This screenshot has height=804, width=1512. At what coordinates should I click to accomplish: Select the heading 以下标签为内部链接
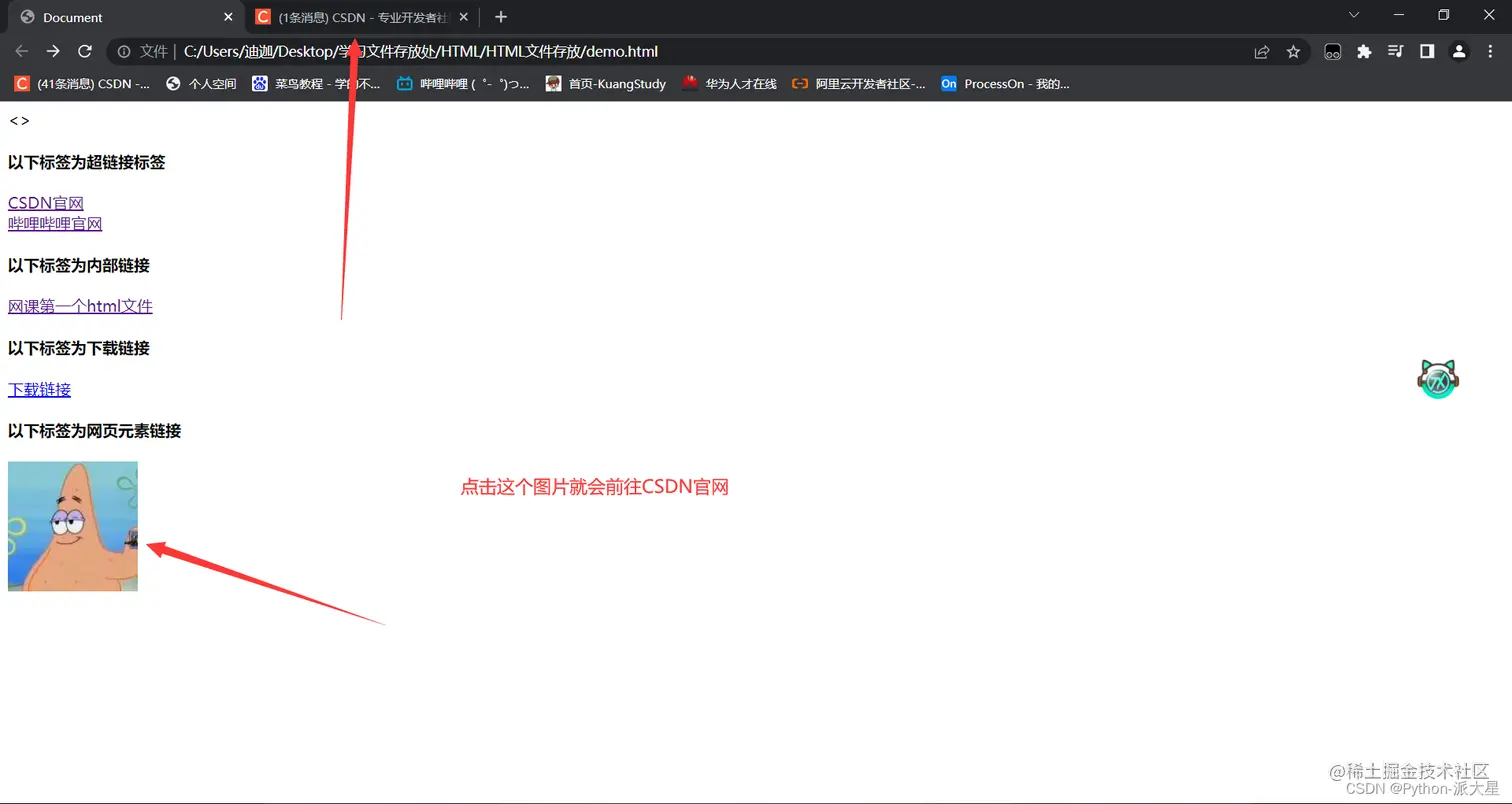[79, 265]
